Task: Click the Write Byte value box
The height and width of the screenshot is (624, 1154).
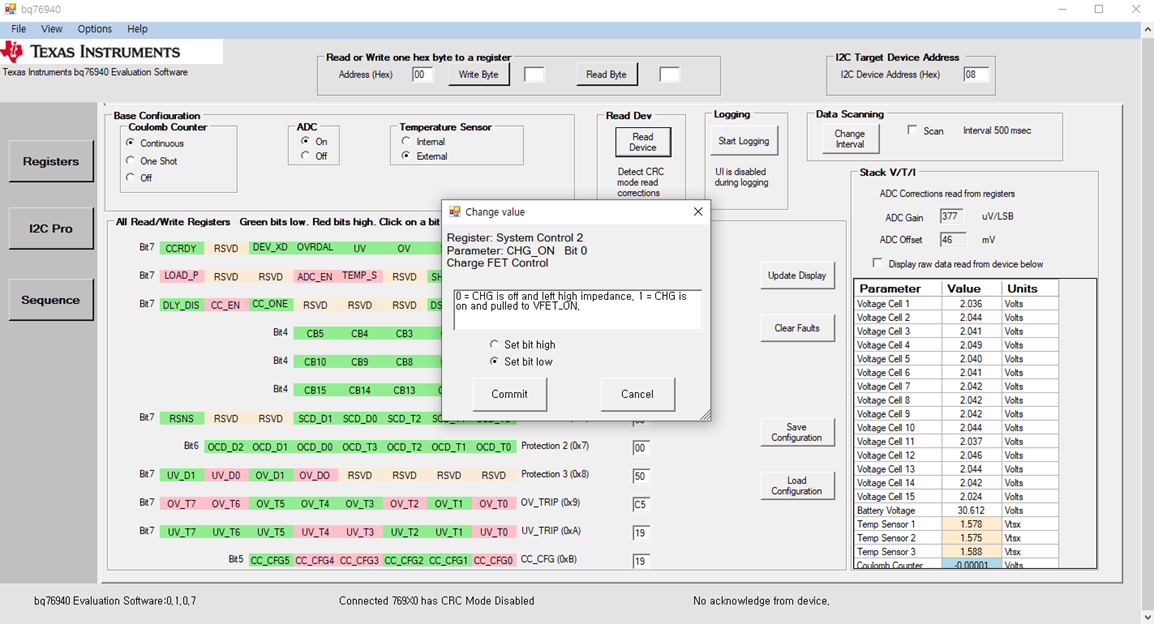Action: pos(534,74)
